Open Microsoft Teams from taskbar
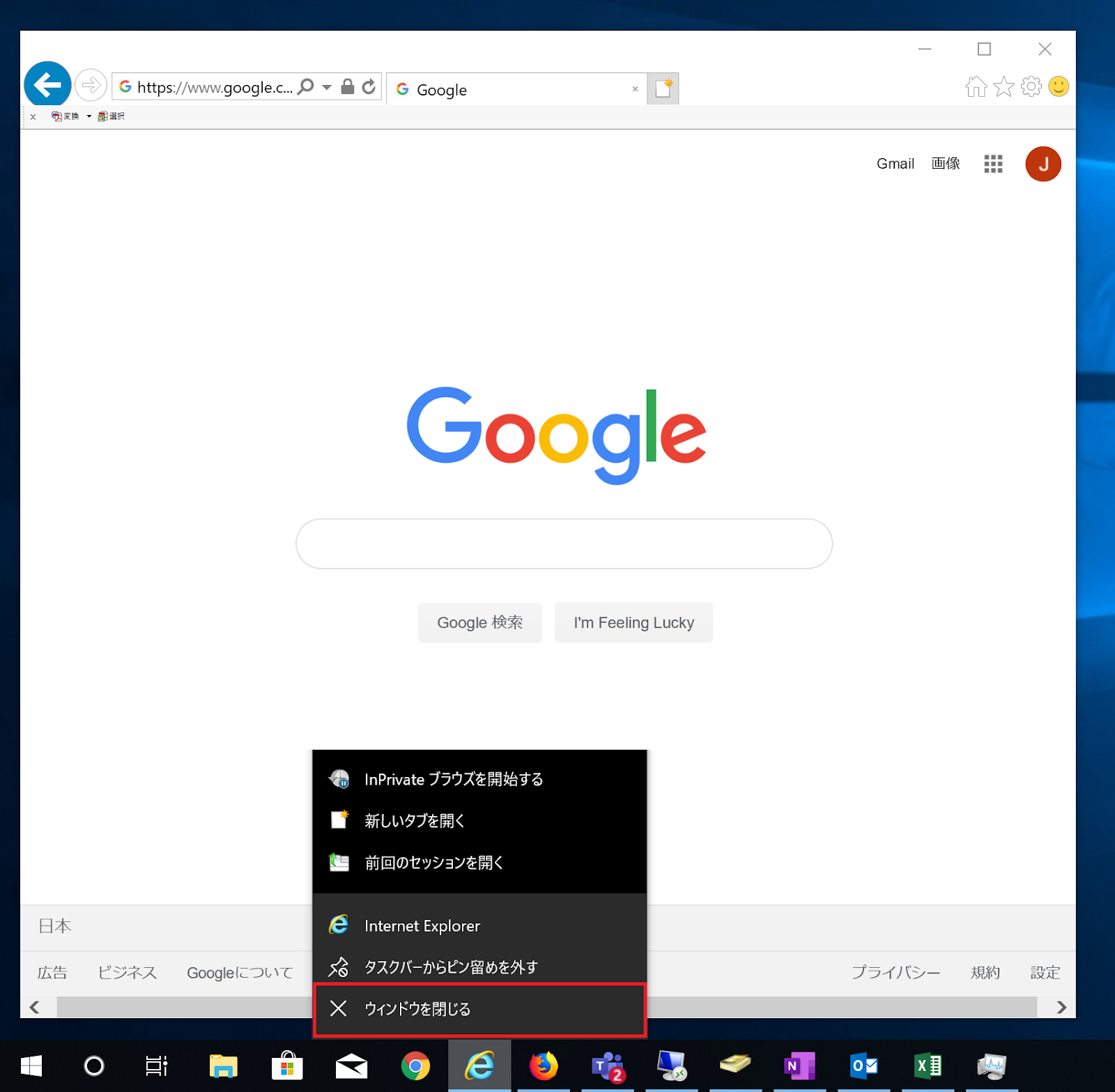This screenshot has width=1115, height=1092. (608, 1066)
